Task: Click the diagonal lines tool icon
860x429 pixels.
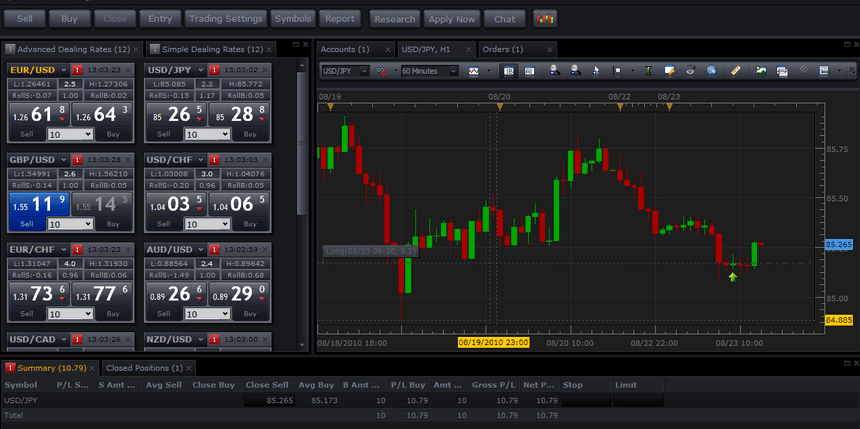Action: pyautogui.click(x=803, y=71)
